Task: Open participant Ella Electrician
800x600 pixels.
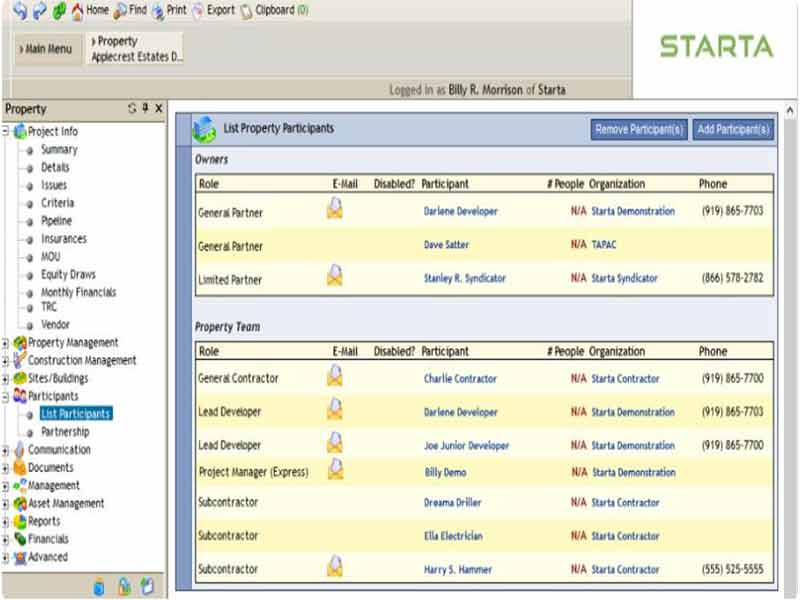Action: (453, 536)
